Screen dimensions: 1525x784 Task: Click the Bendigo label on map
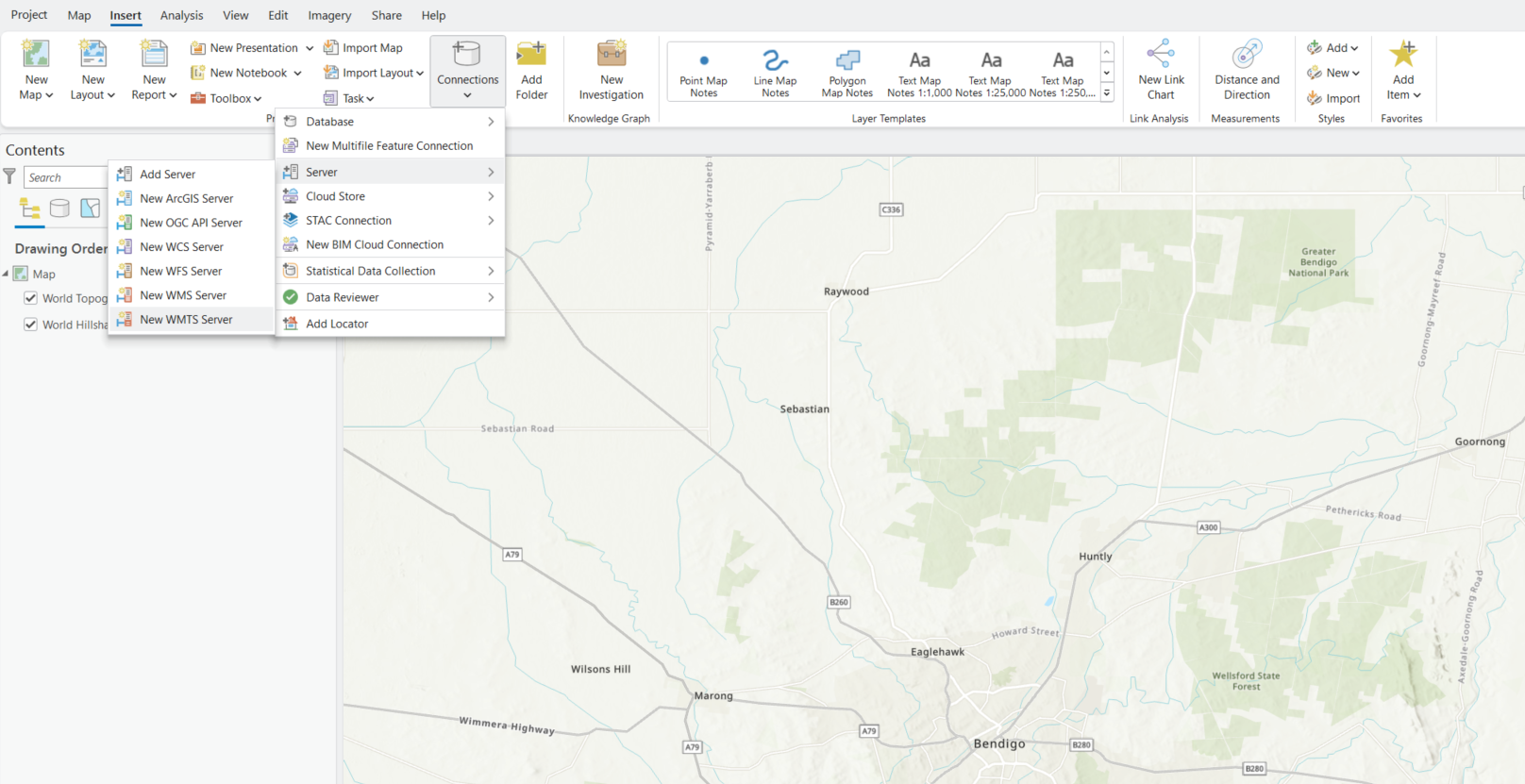click(999, 743)
